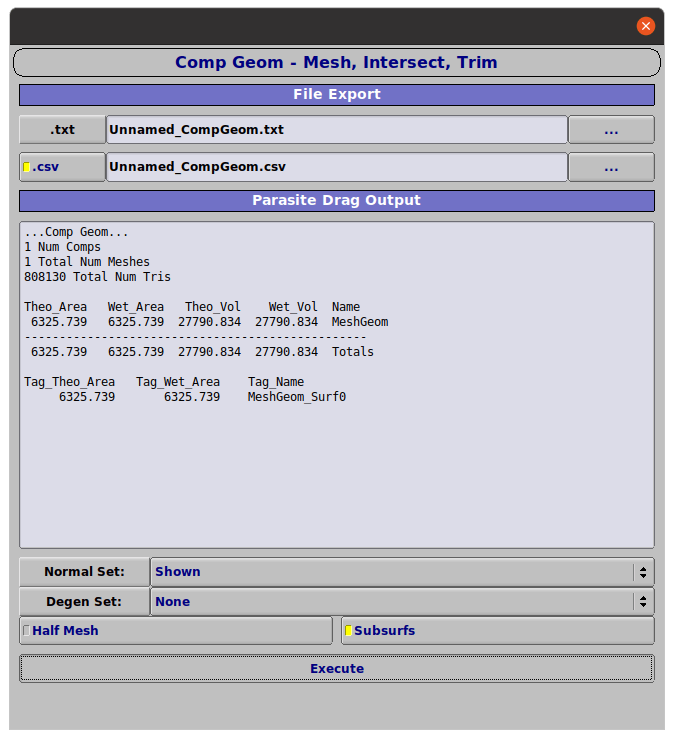Viewport: 674px width, 739px height.
Task: Open the Degen Set dropdown showing None
Action: coord(392,602)
